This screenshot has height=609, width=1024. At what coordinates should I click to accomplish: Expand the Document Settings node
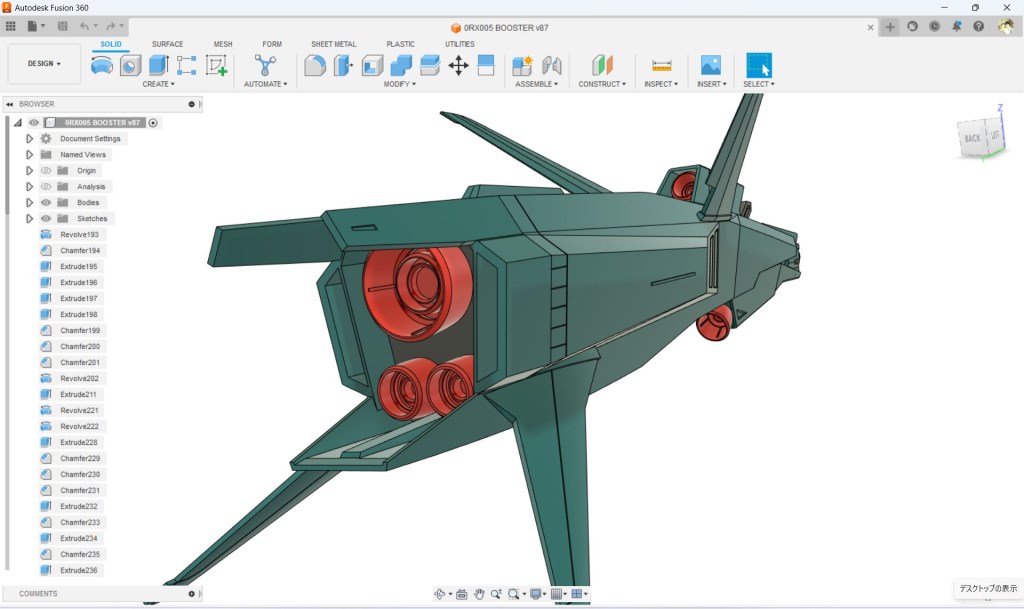pyautogui.click(x=30, y=139)
